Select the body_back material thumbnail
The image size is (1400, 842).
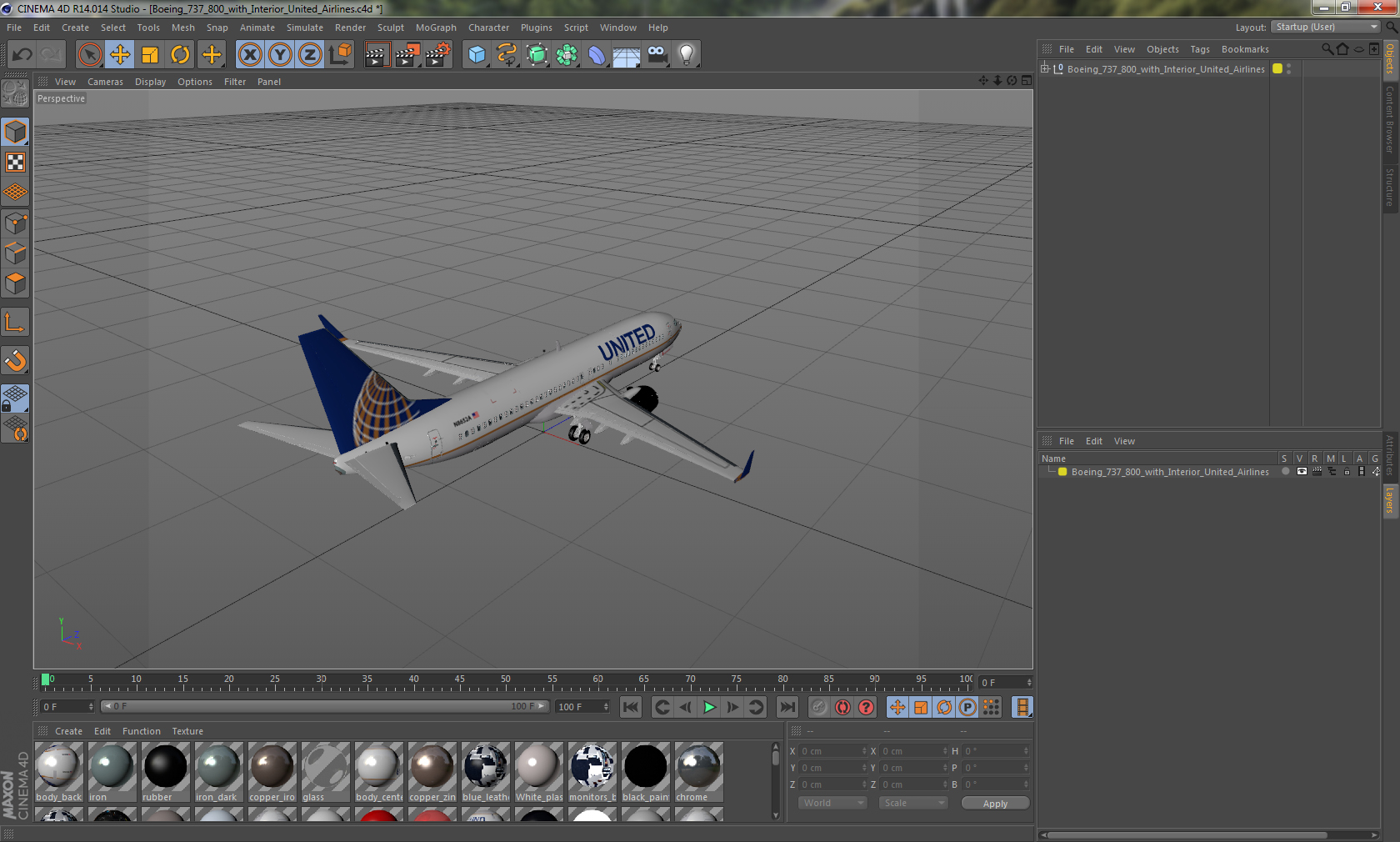[59, 772]
